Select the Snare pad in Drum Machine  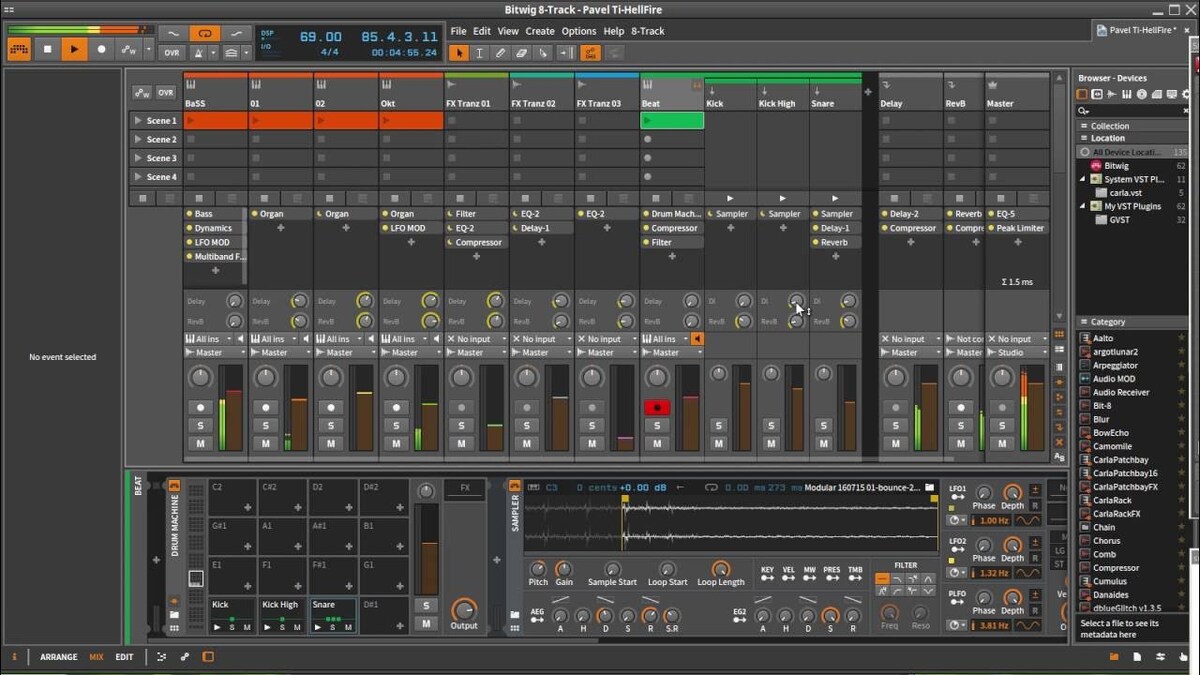coord(332,614)
